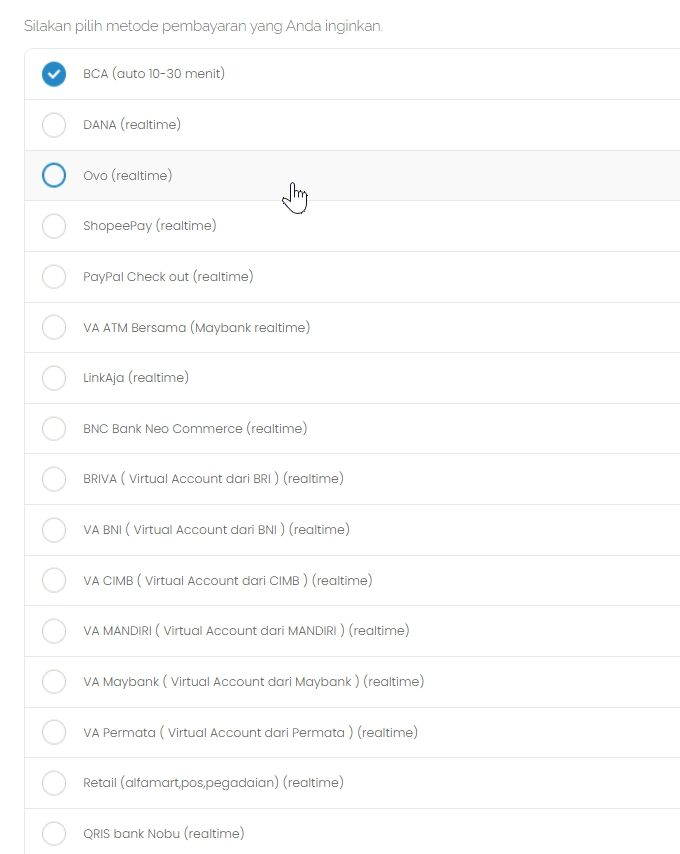Select the VA Maybank radio button
Image resolution: width=680 pixels, height=854 pixels.
54,682
